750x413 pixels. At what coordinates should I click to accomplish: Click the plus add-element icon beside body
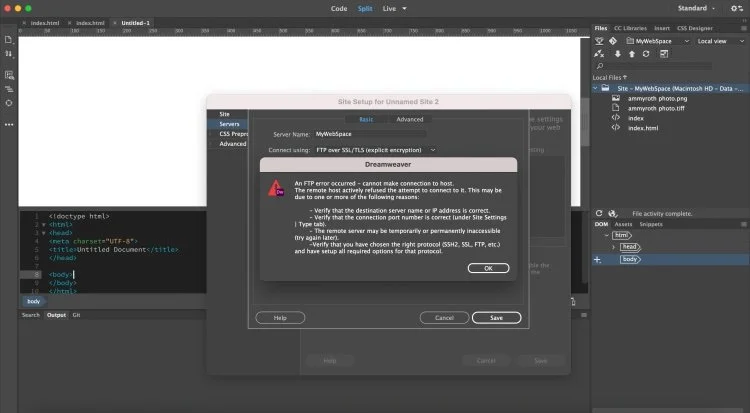click(597, 259)
